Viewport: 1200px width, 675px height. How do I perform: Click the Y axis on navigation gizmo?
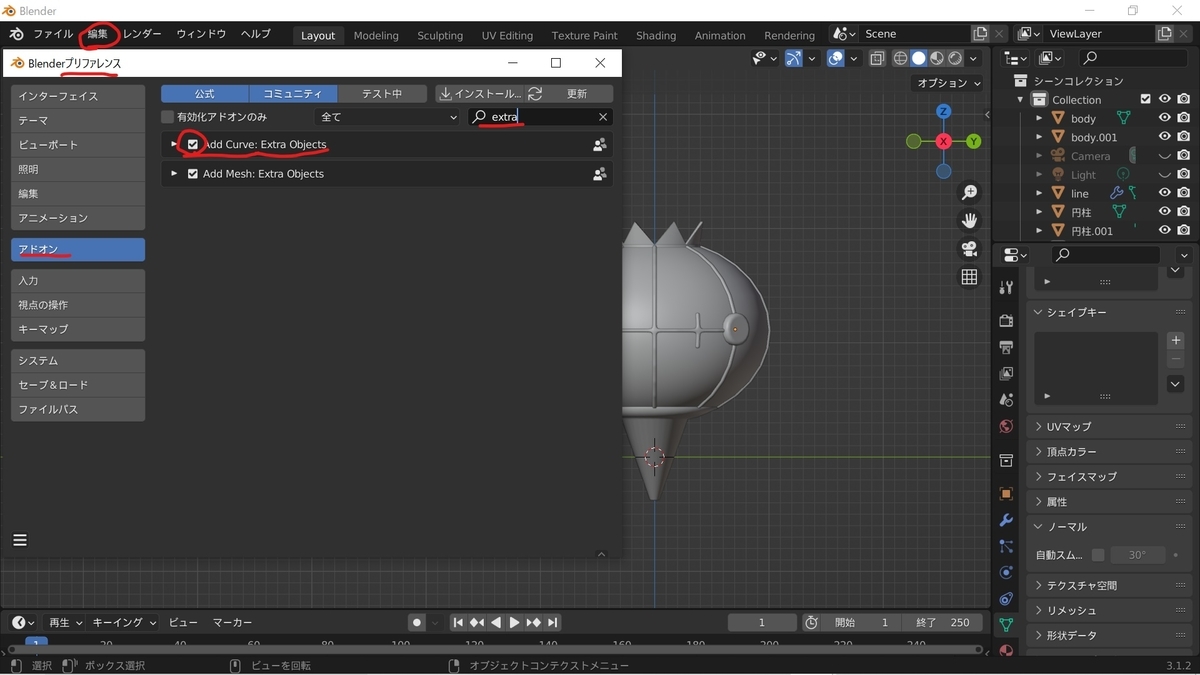click(x=973, y=142)
